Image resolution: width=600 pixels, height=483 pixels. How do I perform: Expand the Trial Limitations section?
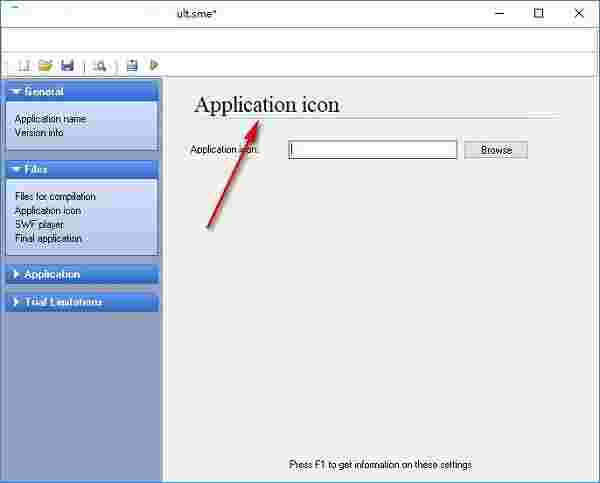82,302
